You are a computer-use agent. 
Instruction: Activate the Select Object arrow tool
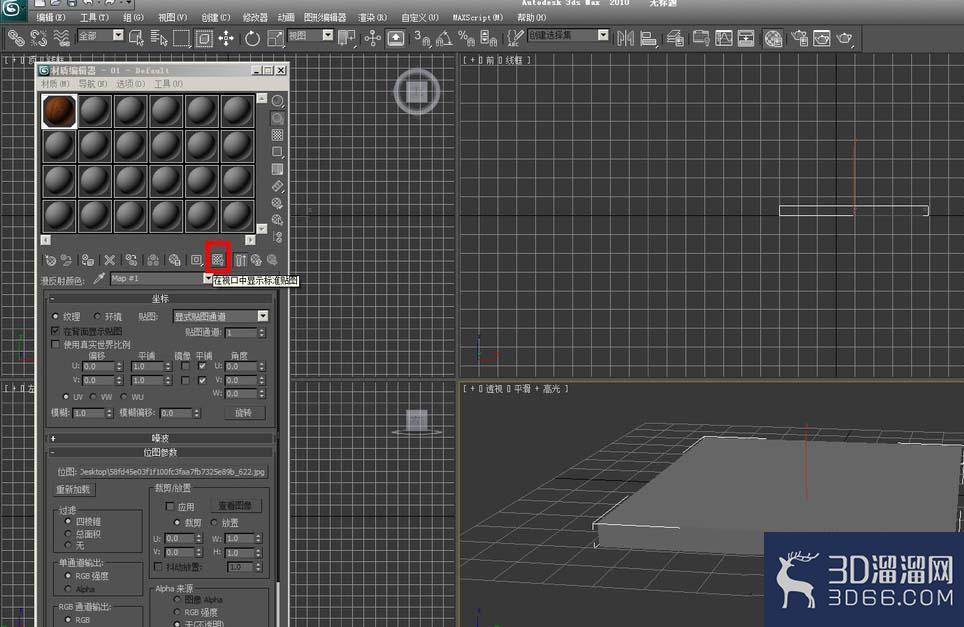coord(136,39)
